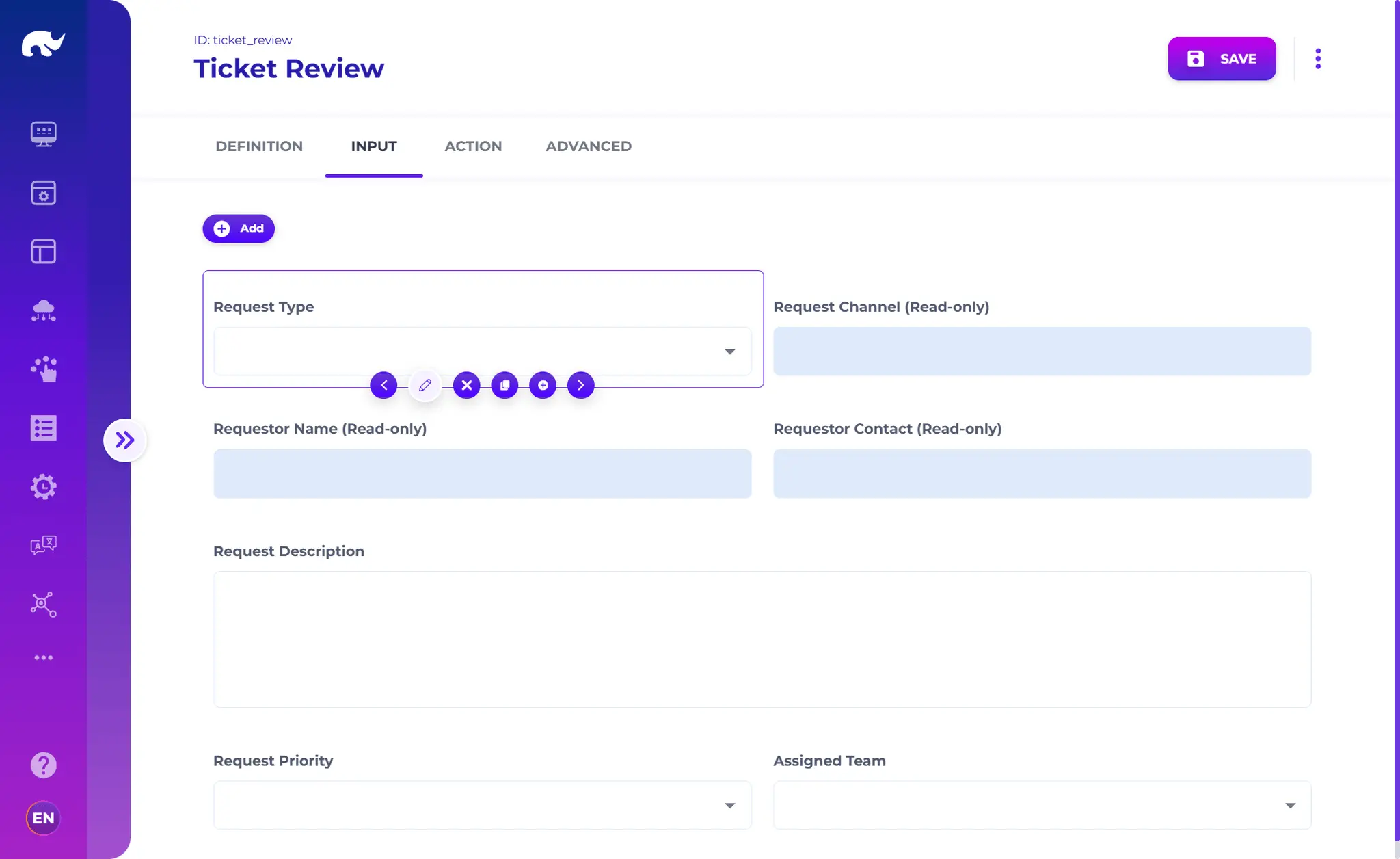Screen dimensions: 1400x859
Task: Open the list form sidebar icon
Action: point(43,428)
